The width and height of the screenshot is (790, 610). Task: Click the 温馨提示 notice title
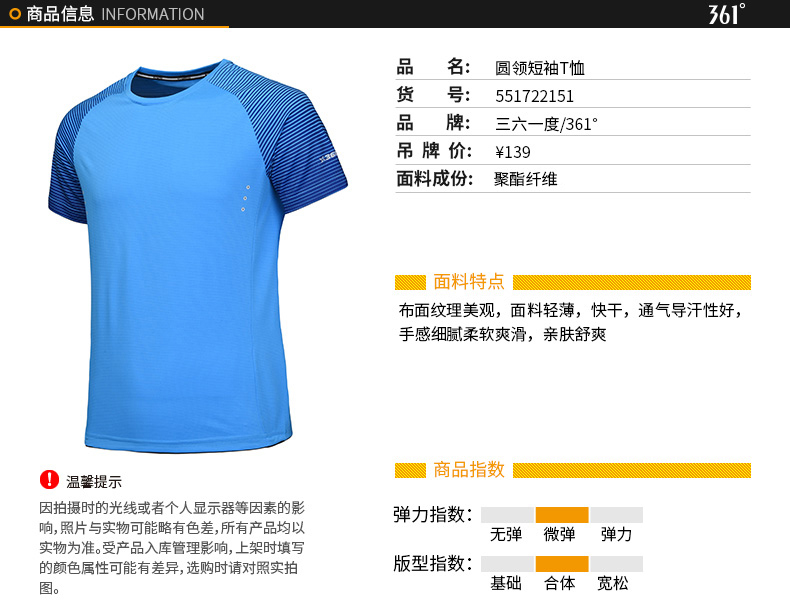click(x=94, y=482)
